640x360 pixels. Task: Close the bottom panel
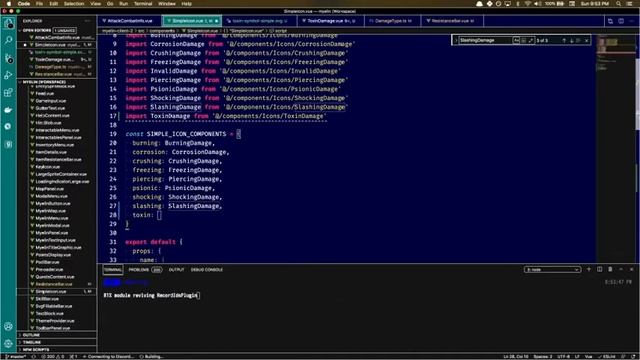[x=631, y=269]
